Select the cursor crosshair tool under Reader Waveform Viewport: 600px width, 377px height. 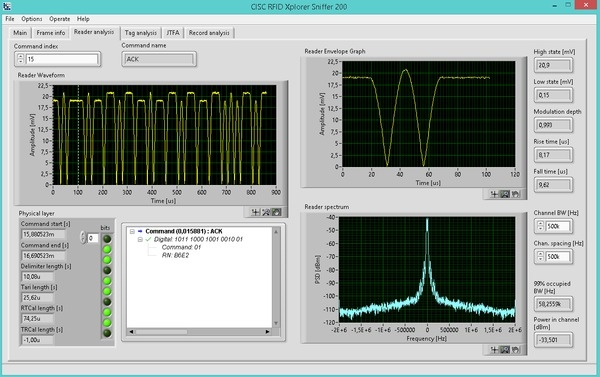(255, 212)
